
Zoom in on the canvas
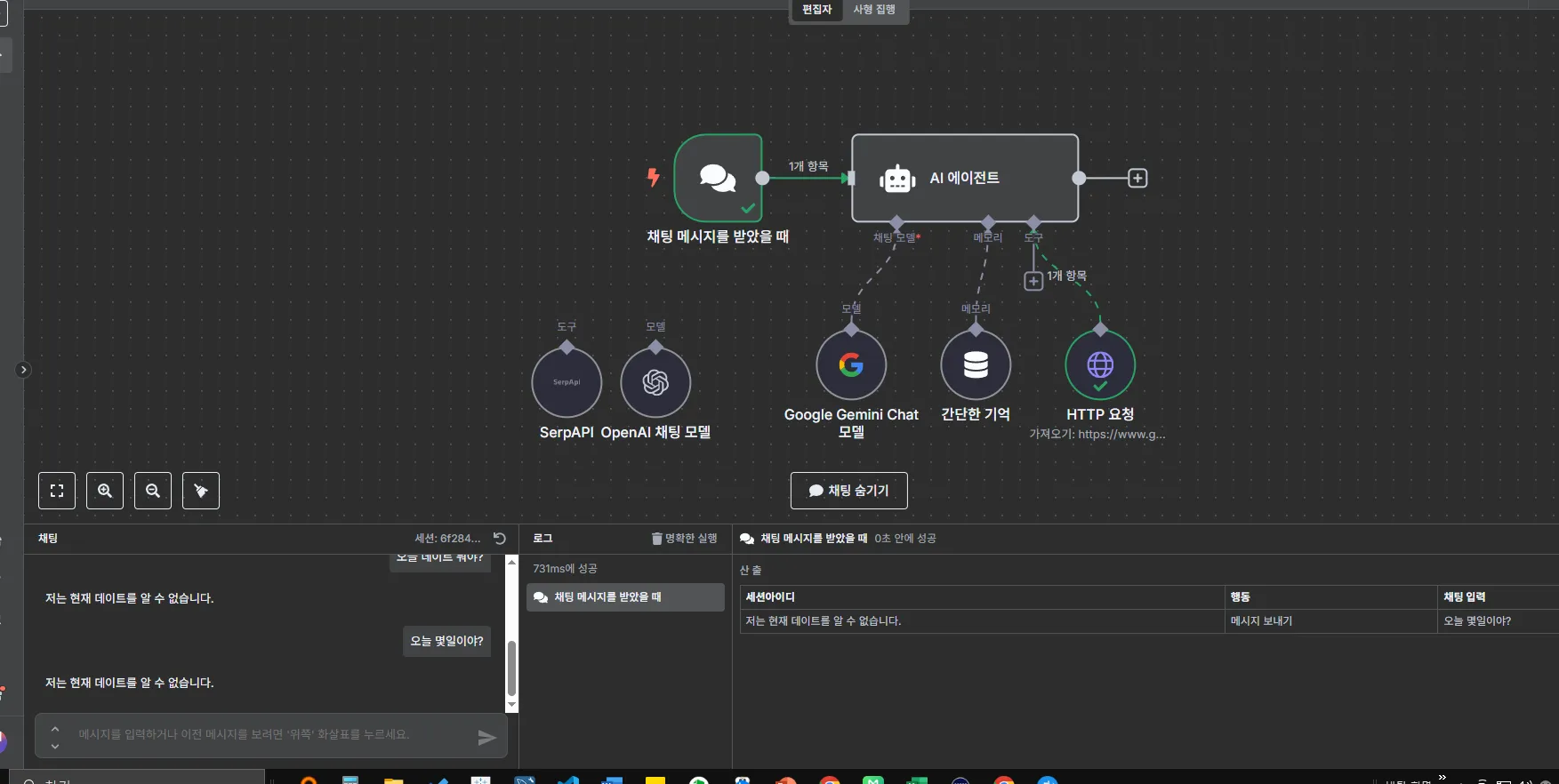click(x=105, y=491)
